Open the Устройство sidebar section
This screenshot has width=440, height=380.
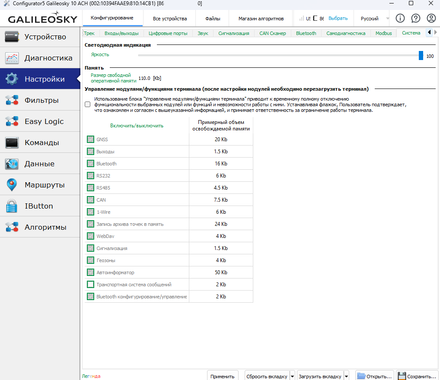point(40,37)
